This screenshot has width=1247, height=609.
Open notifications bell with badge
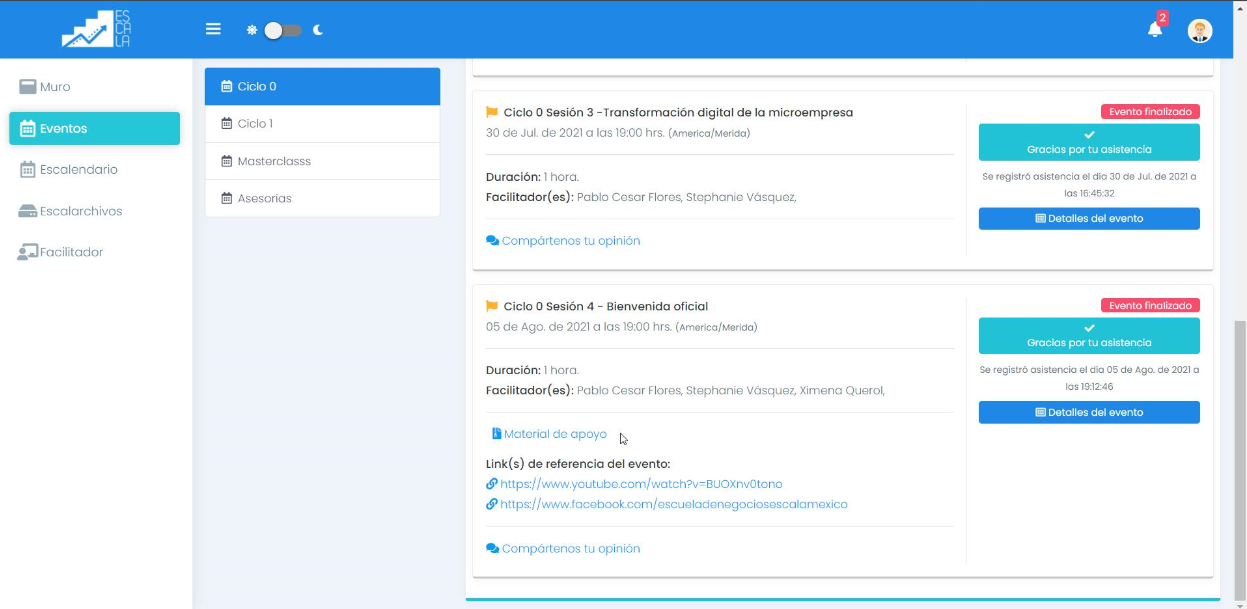click(x=1155, y=29)
